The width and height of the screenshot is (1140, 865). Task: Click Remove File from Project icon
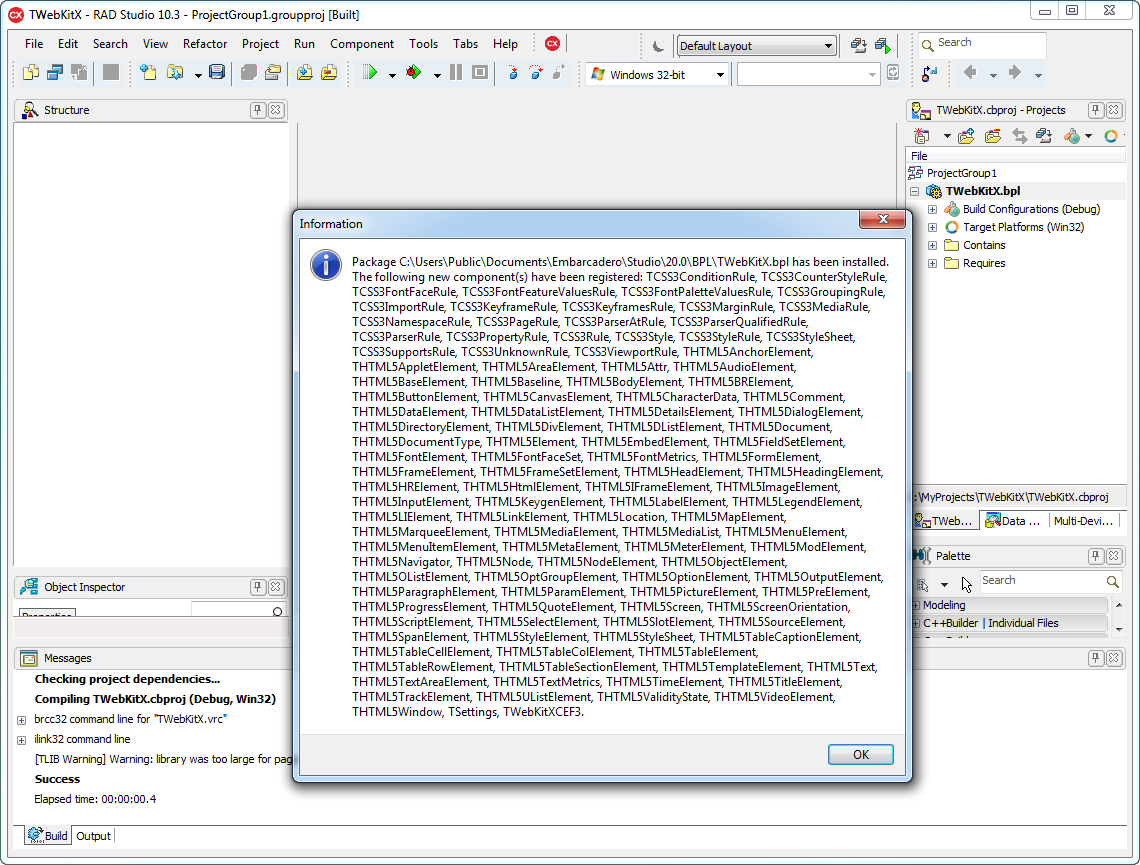point(329,73)
